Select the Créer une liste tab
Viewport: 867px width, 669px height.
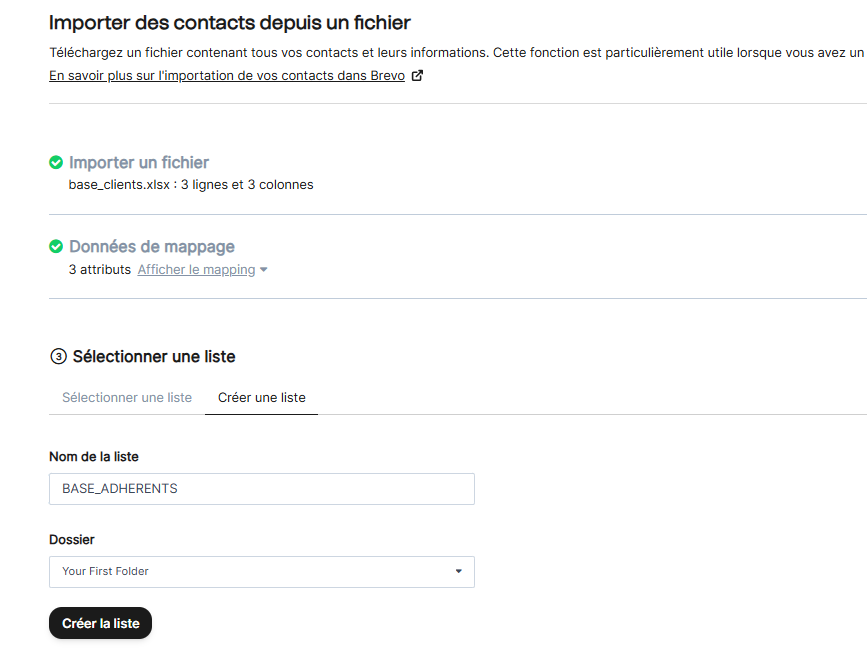click(262, 397)
